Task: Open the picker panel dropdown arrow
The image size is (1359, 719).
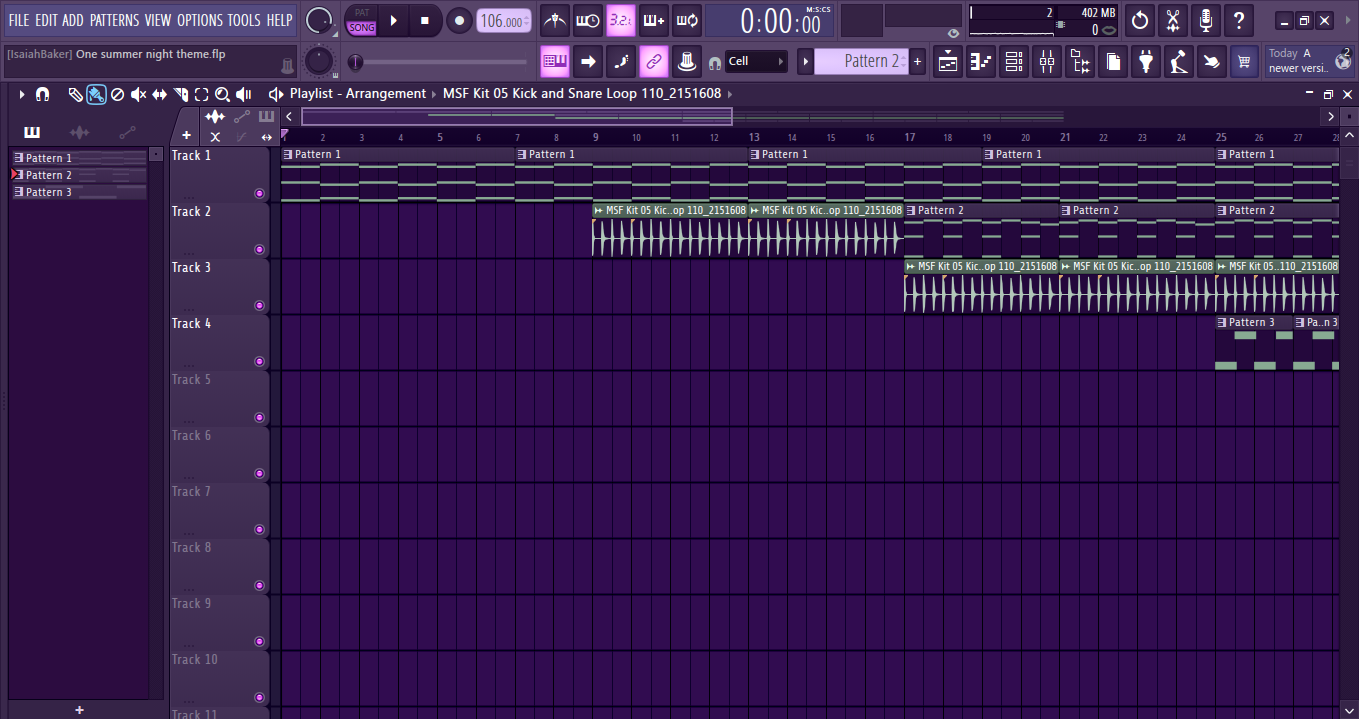Action: coord(155,154)
